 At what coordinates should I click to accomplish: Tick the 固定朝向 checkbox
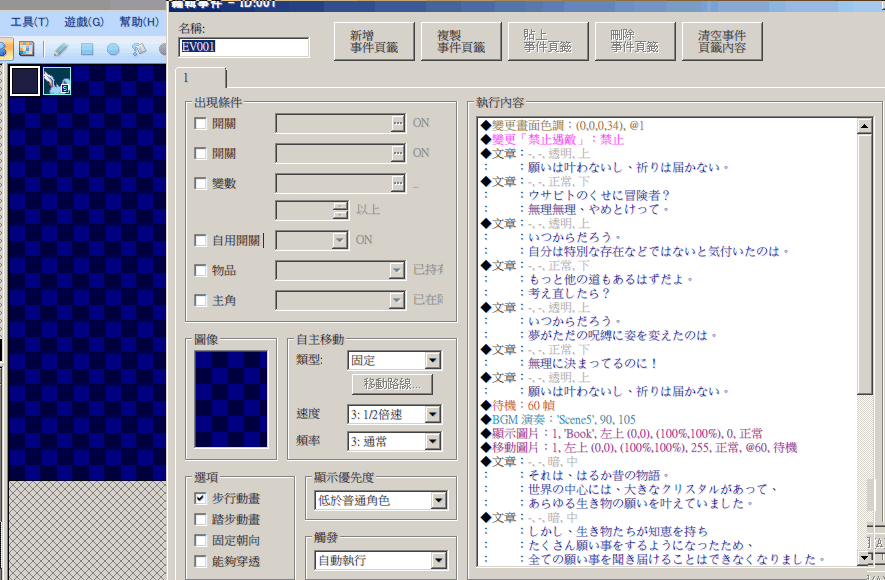pyautogui.click(x=200, y=540)
